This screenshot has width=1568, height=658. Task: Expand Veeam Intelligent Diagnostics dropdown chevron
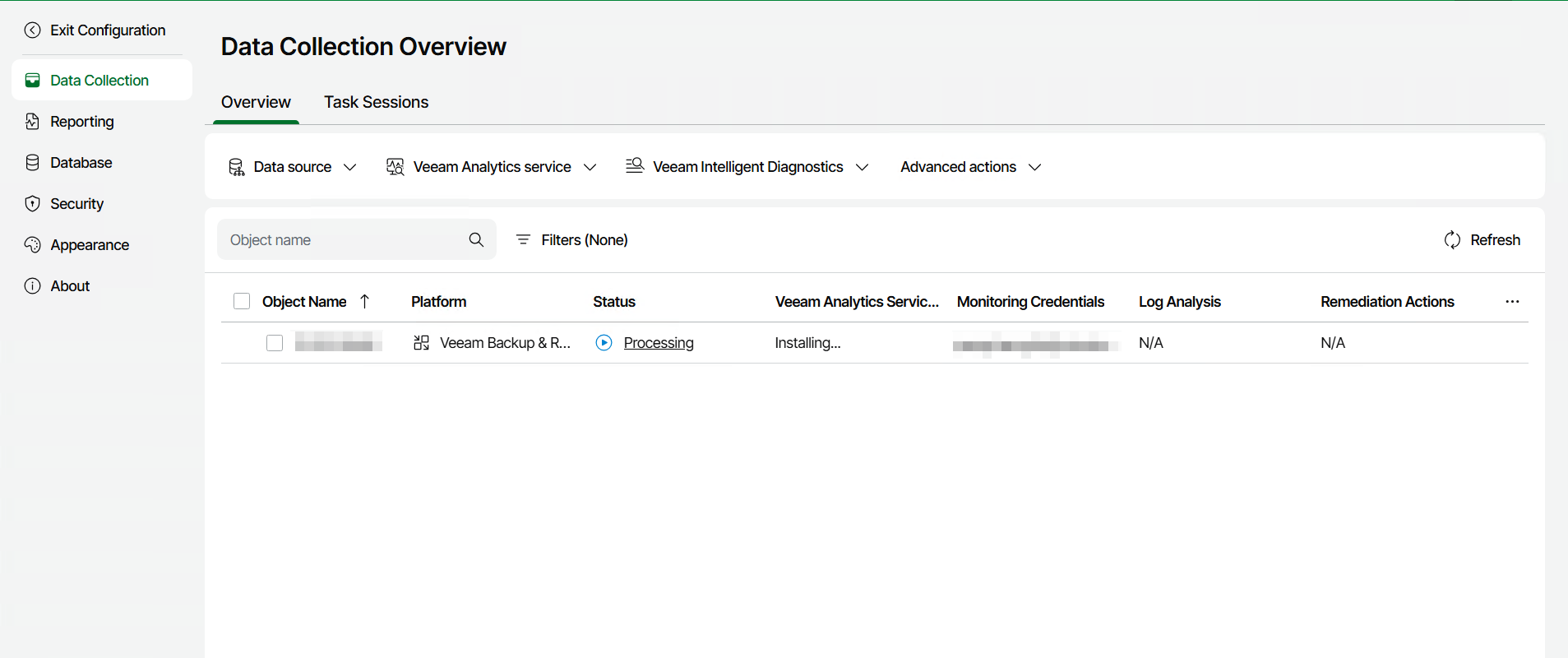862,167
